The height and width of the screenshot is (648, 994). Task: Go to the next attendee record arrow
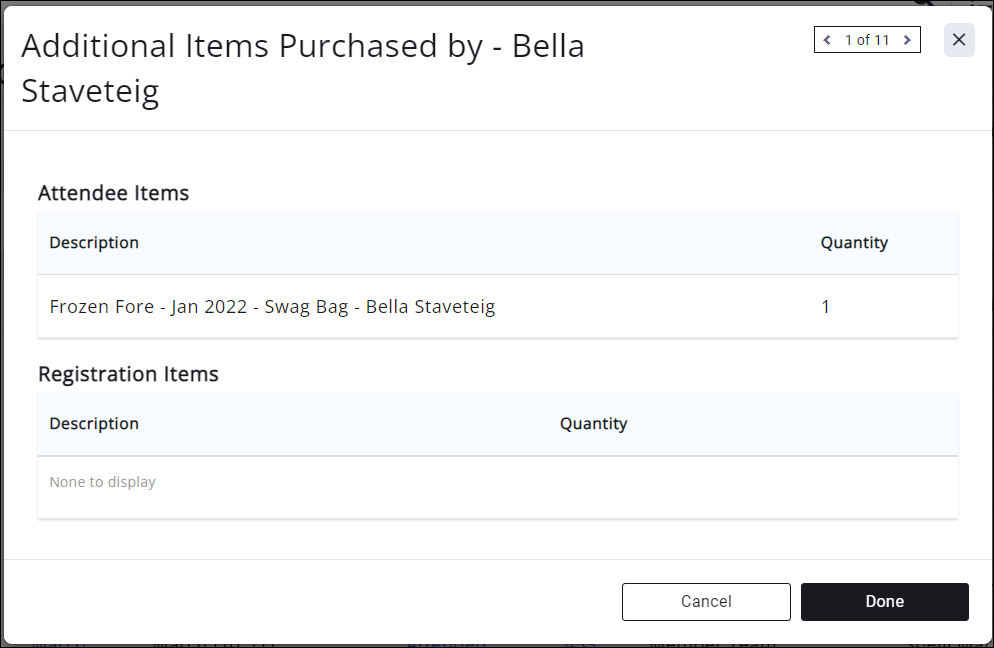tap(907, 40)
